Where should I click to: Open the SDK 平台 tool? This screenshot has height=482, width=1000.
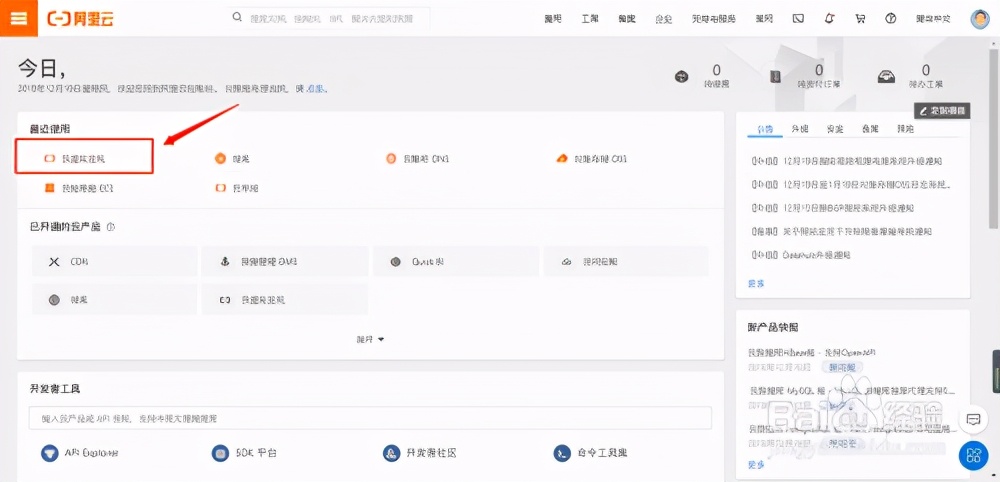tap(244, 453)
